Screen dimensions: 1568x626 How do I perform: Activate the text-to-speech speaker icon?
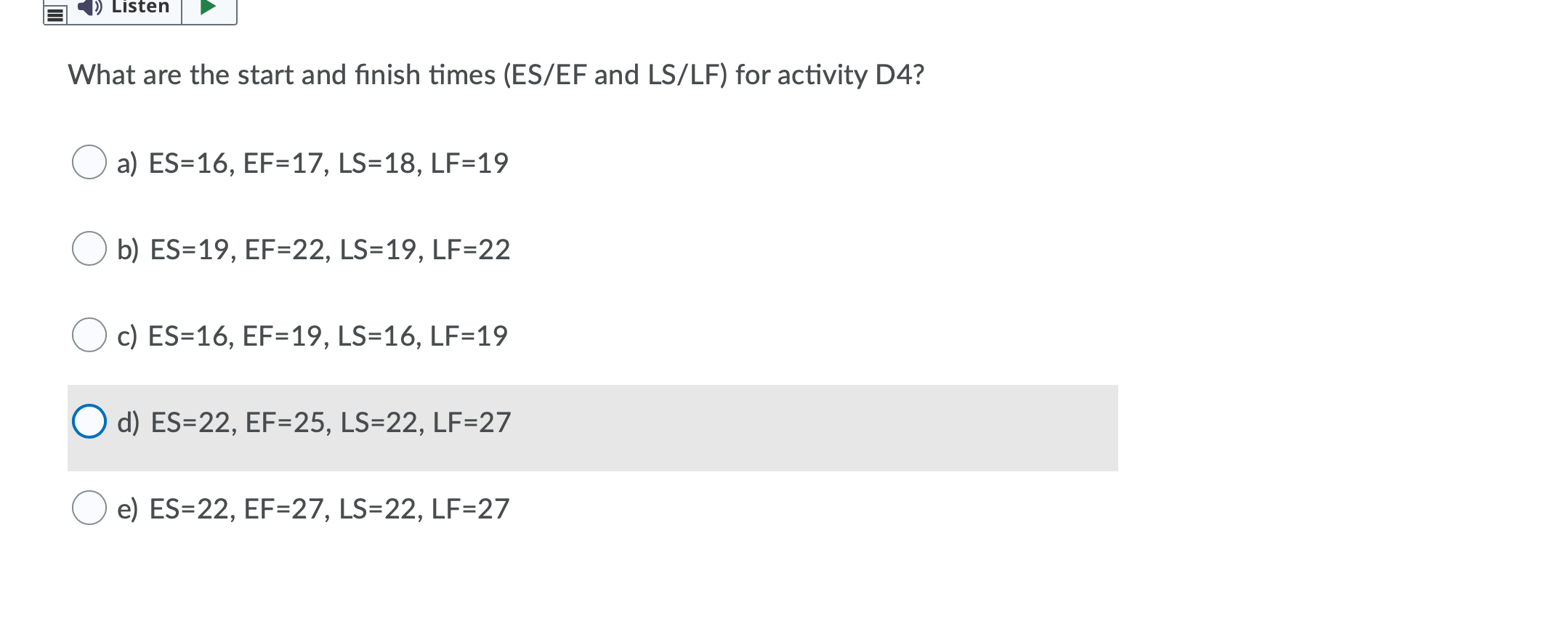point(89,7)
